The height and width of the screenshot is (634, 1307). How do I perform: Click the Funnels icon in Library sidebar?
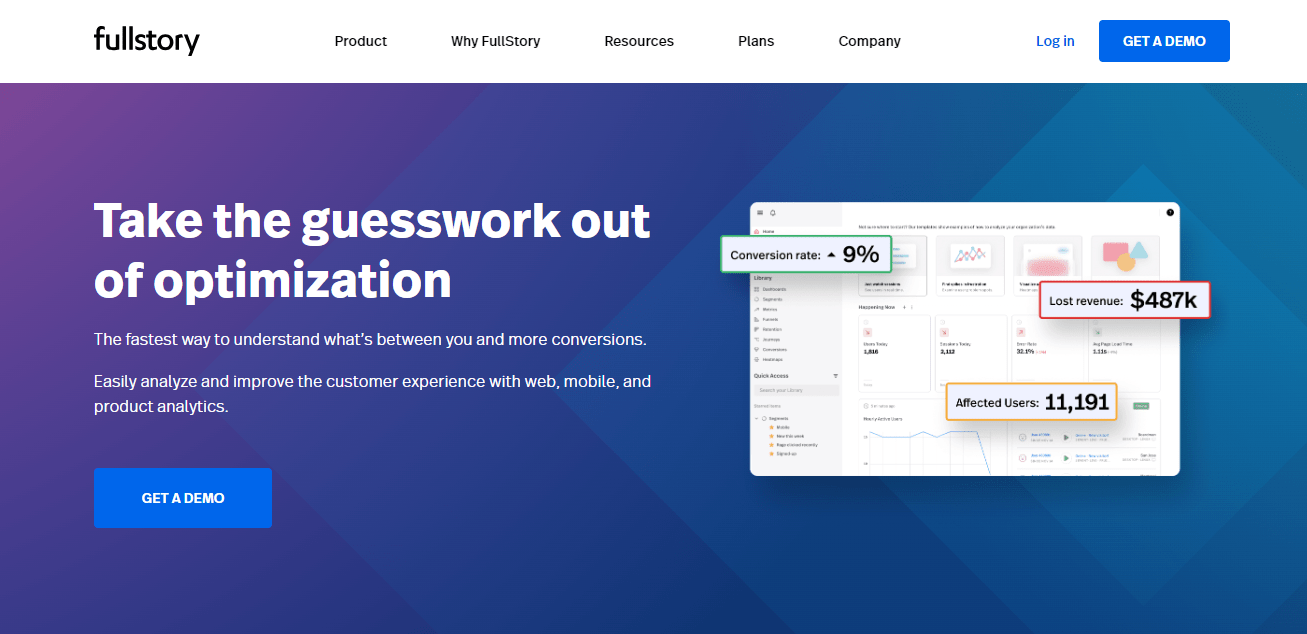757,319
